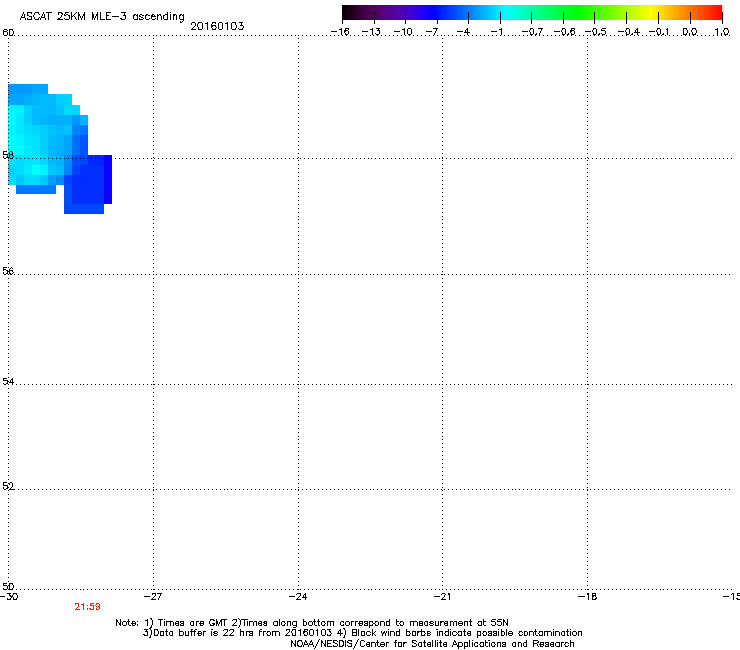Click the color bar label -0.4

pos(629,32)
